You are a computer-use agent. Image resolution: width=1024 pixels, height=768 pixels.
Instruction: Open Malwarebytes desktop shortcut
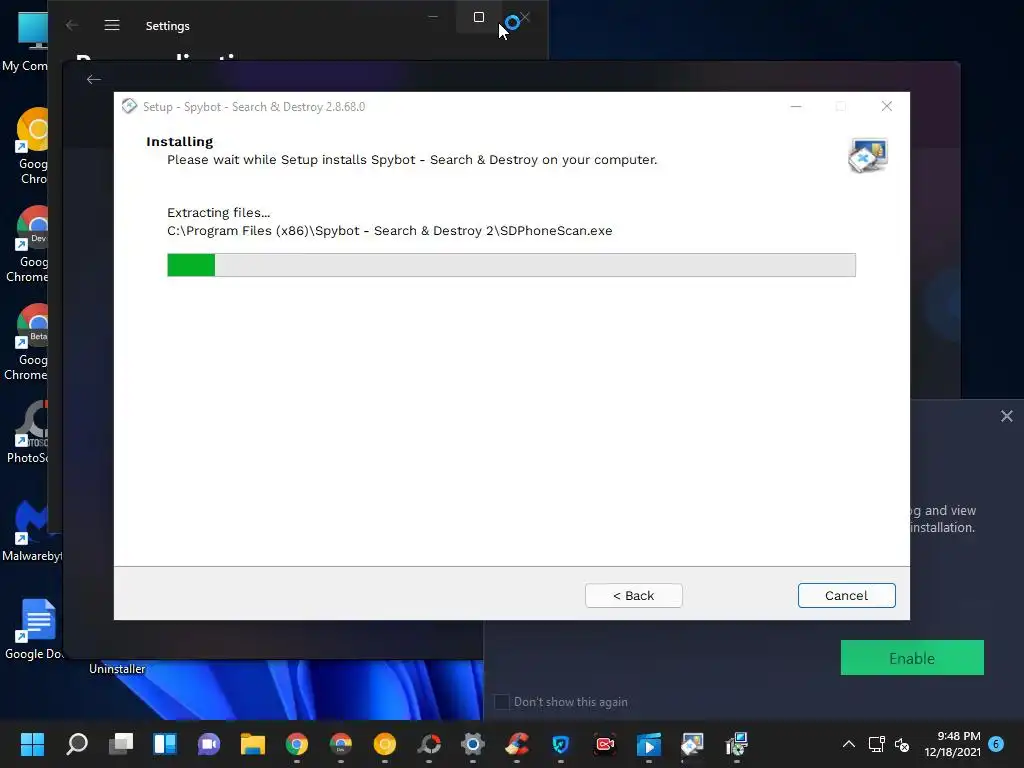(31, 531)
